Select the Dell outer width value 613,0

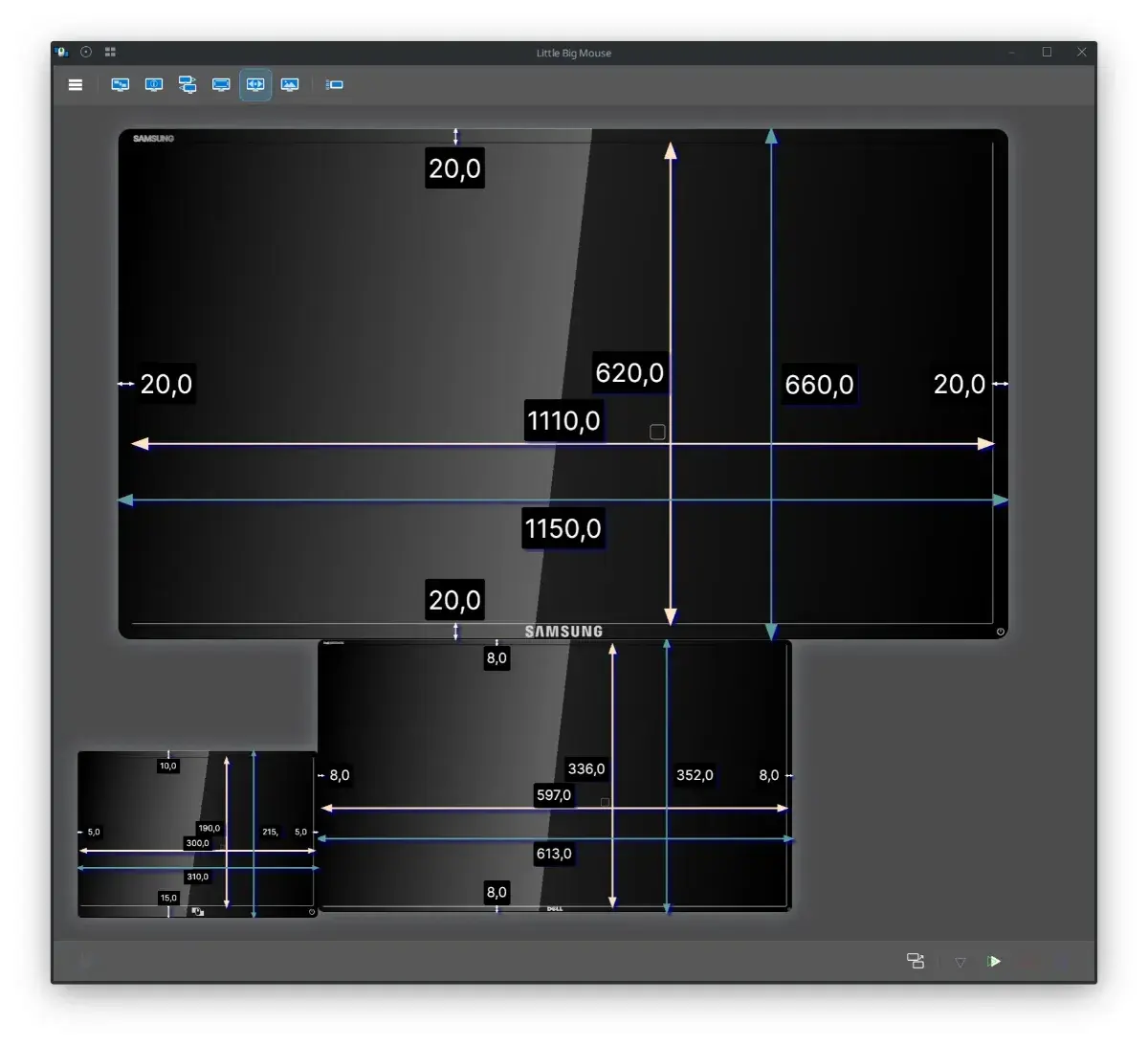pyautogui.click(x=554, y=854)
